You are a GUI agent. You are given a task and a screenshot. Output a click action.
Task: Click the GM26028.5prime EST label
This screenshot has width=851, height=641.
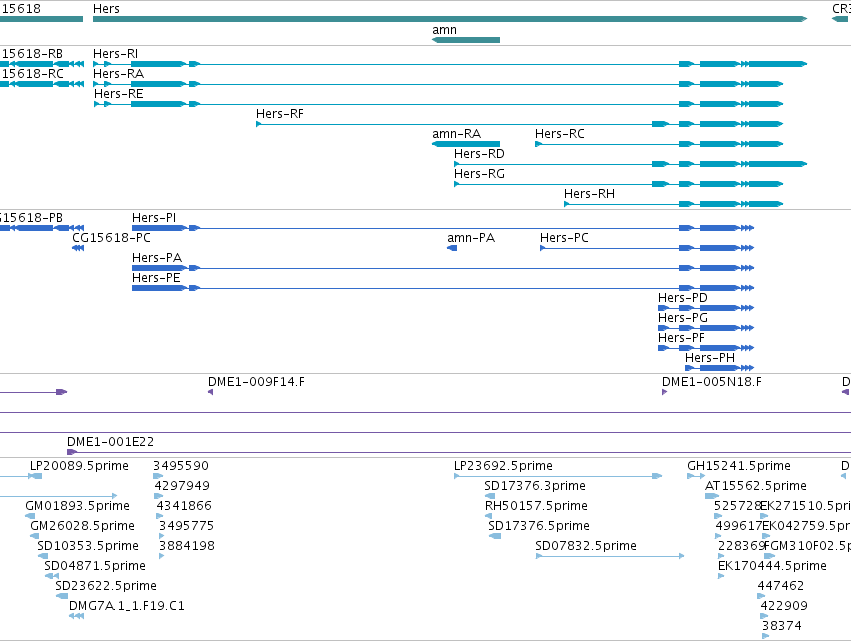(82, 526)
